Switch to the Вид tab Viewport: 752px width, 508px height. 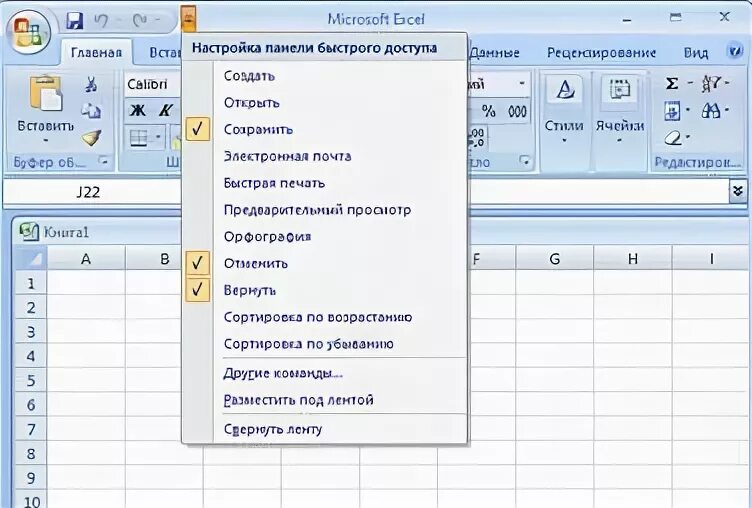[695, 52]
